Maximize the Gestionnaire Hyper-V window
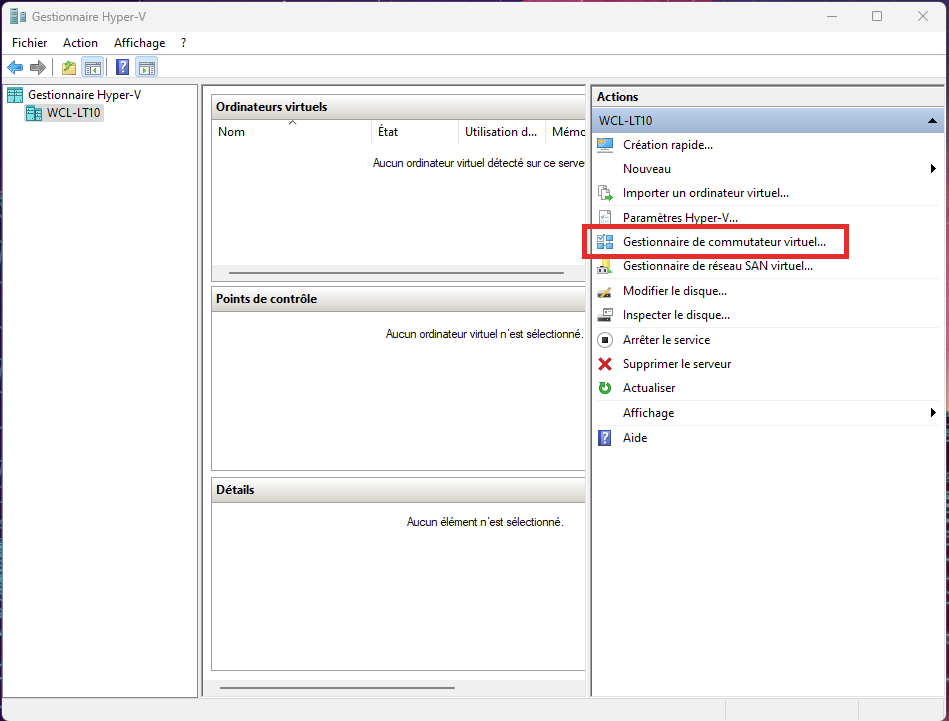 point(877,16)
